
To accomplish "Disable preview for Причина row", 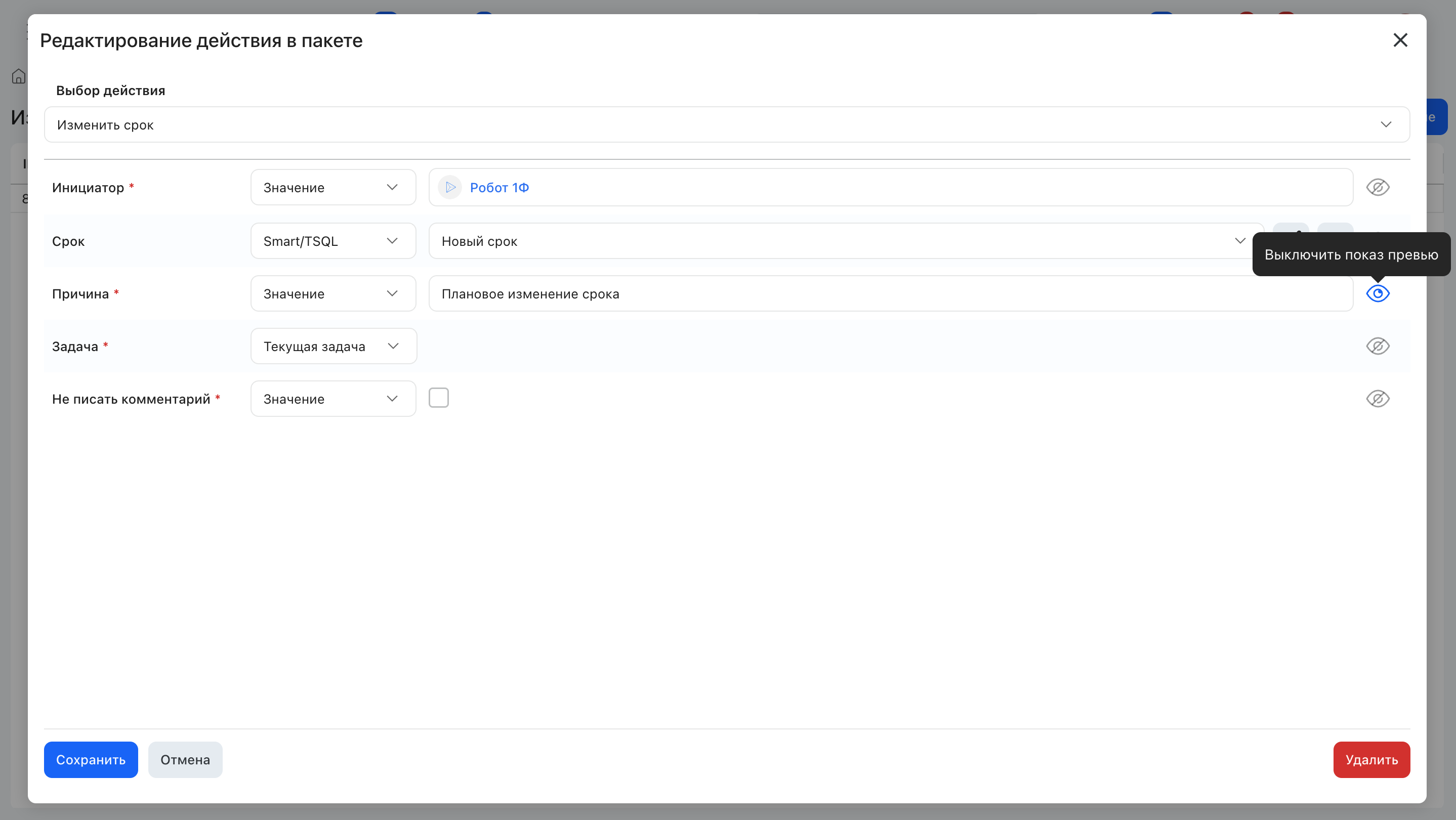I will coord(1378,293).
